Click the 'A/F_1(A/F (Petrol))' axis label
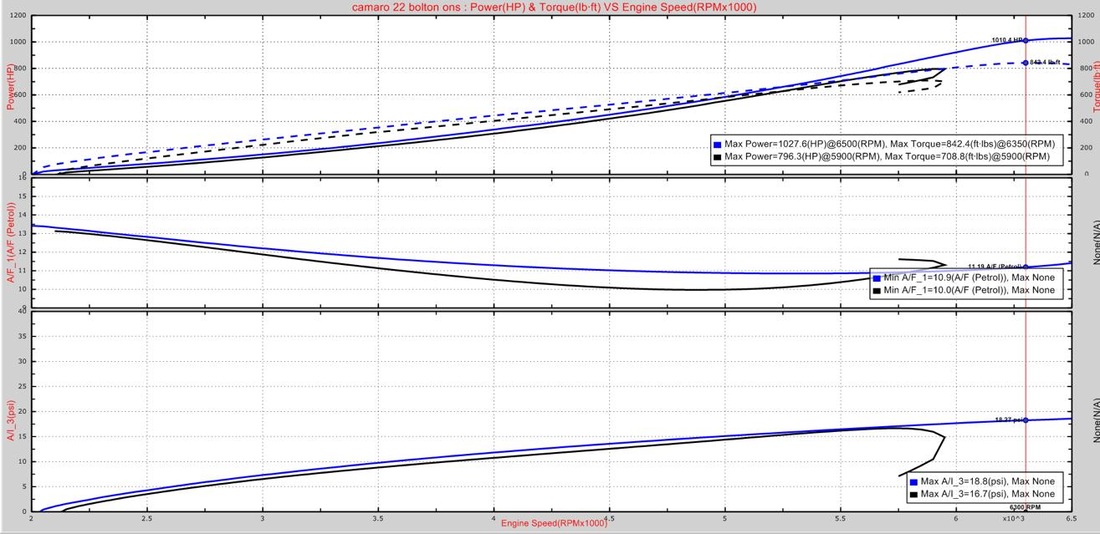1100x534 pixels. pos(11,242)
